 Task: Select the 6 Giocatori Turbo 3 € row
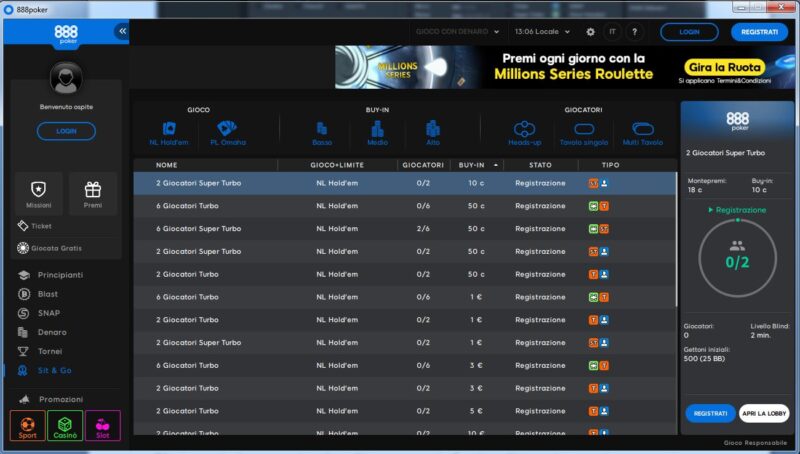(x=405, y=365)
